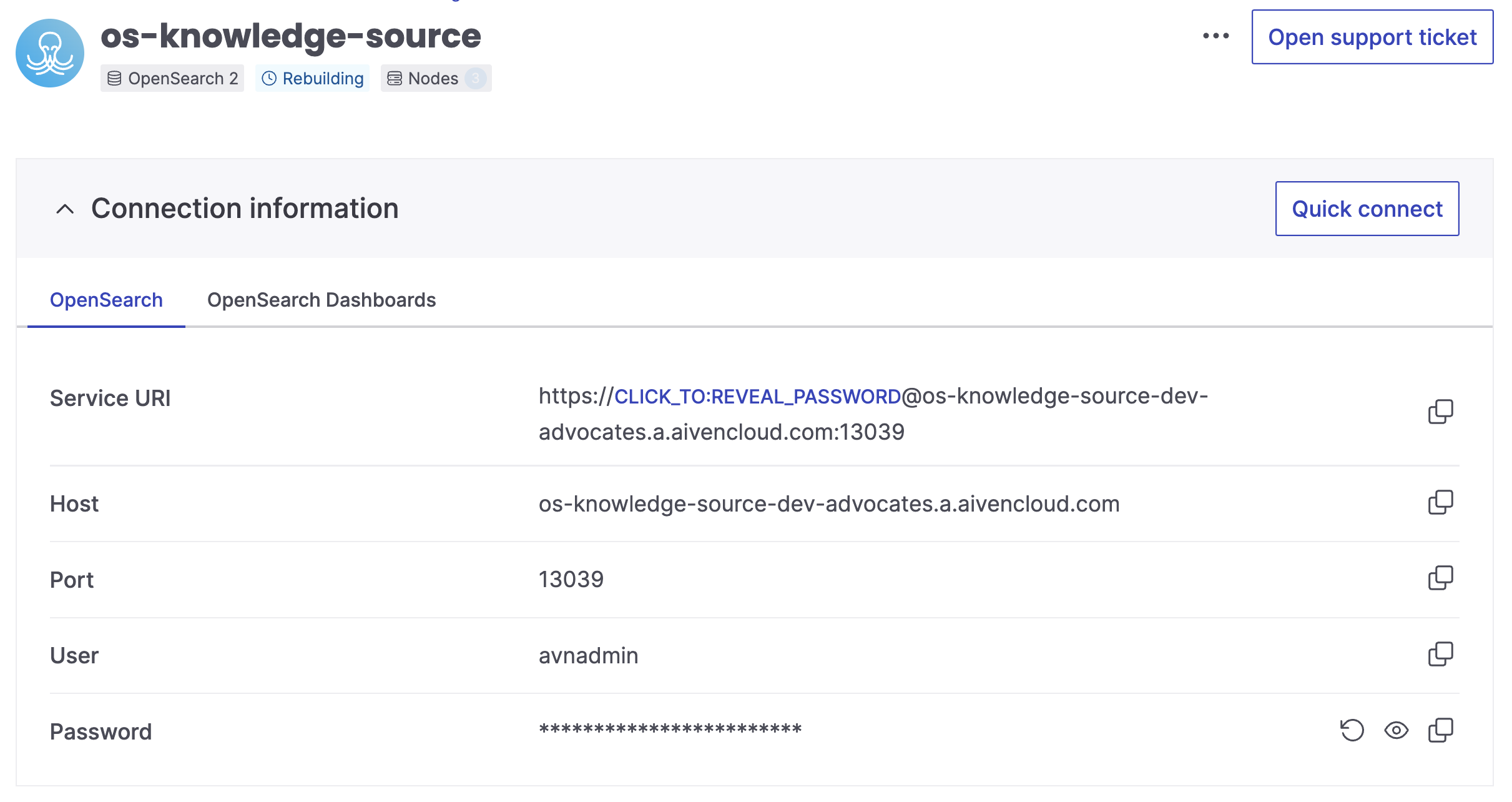Click the masked password asterisks field

(670, 730)
